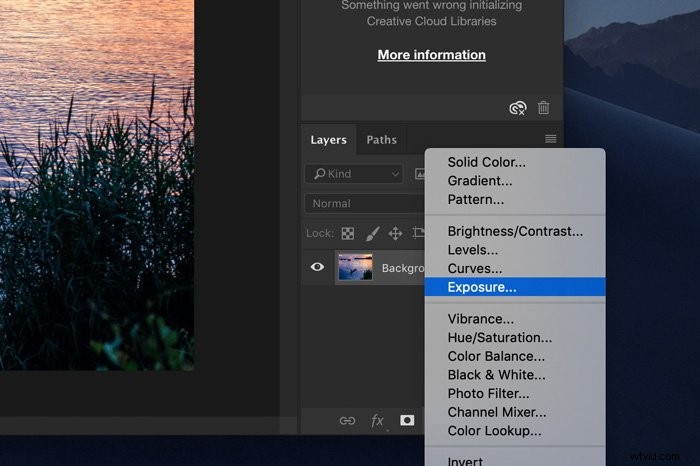The height and width of the screenshot is (466, 700).
Task: Open the Layers panel menu icon
Action: coord(550,139)
